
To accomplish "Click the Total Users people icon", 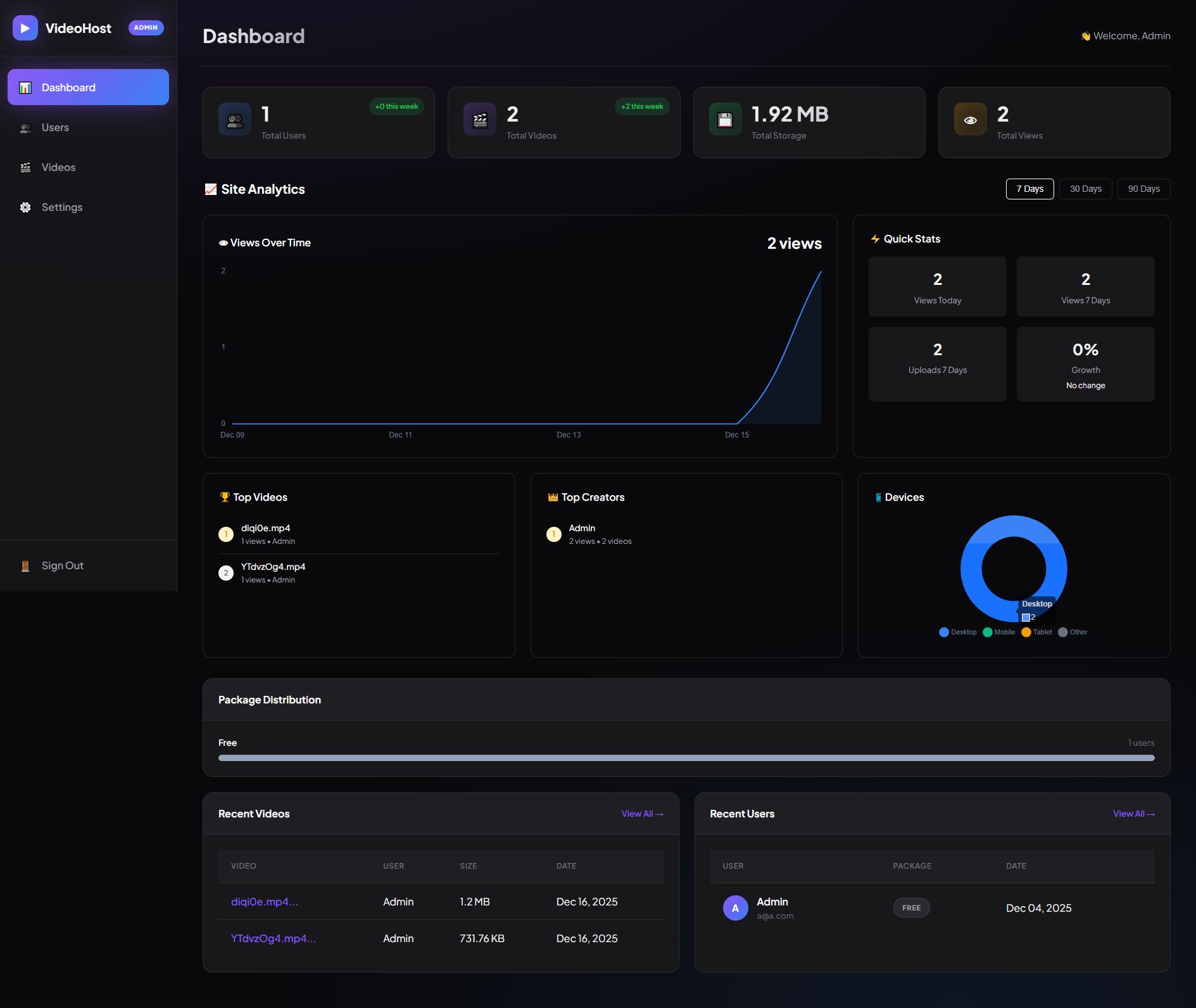I will pos(235,119).
